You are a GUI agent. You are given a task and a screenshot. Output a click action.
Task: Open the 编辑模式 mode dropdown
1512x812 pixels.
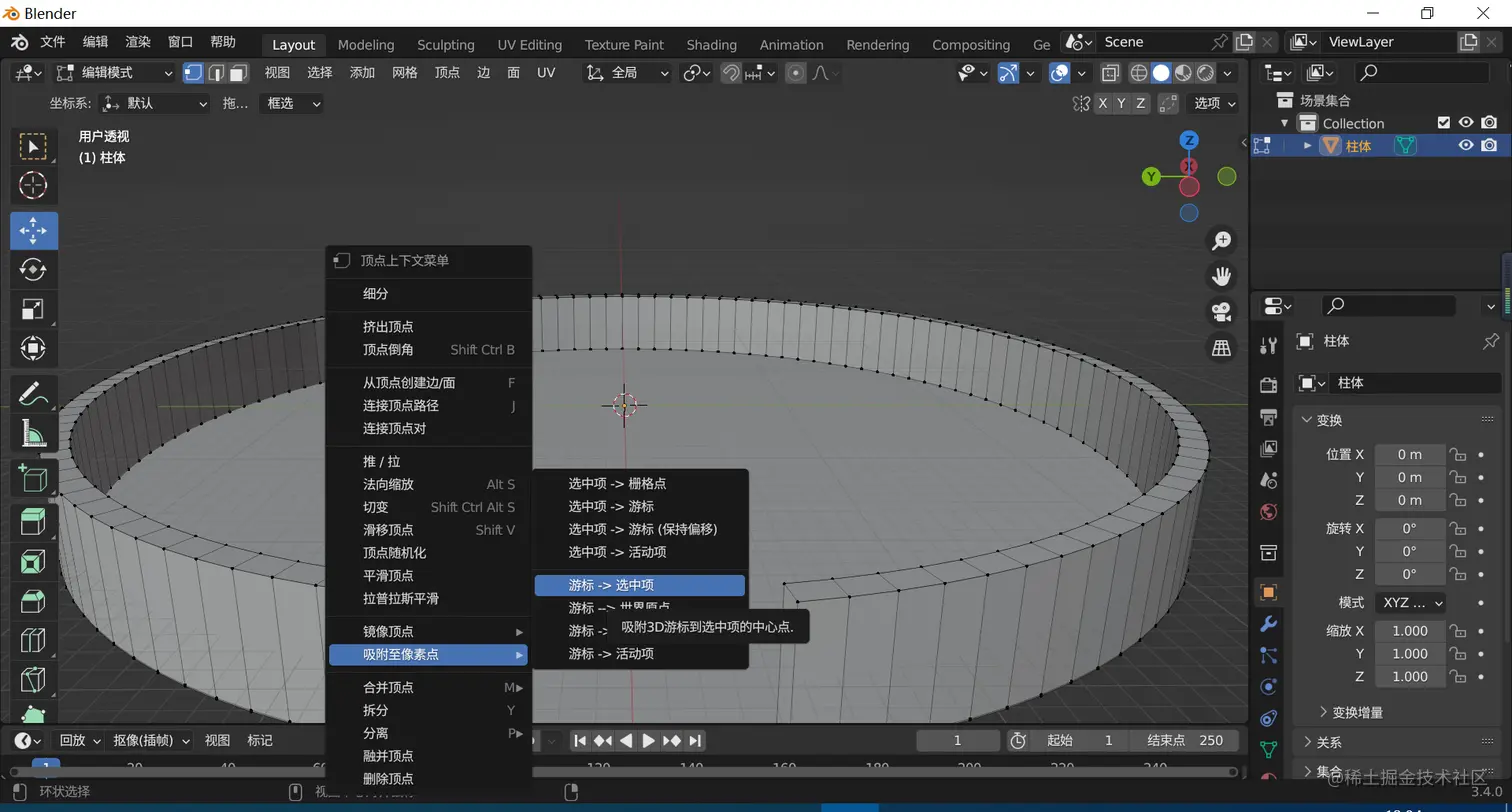(x=115, y=73)
